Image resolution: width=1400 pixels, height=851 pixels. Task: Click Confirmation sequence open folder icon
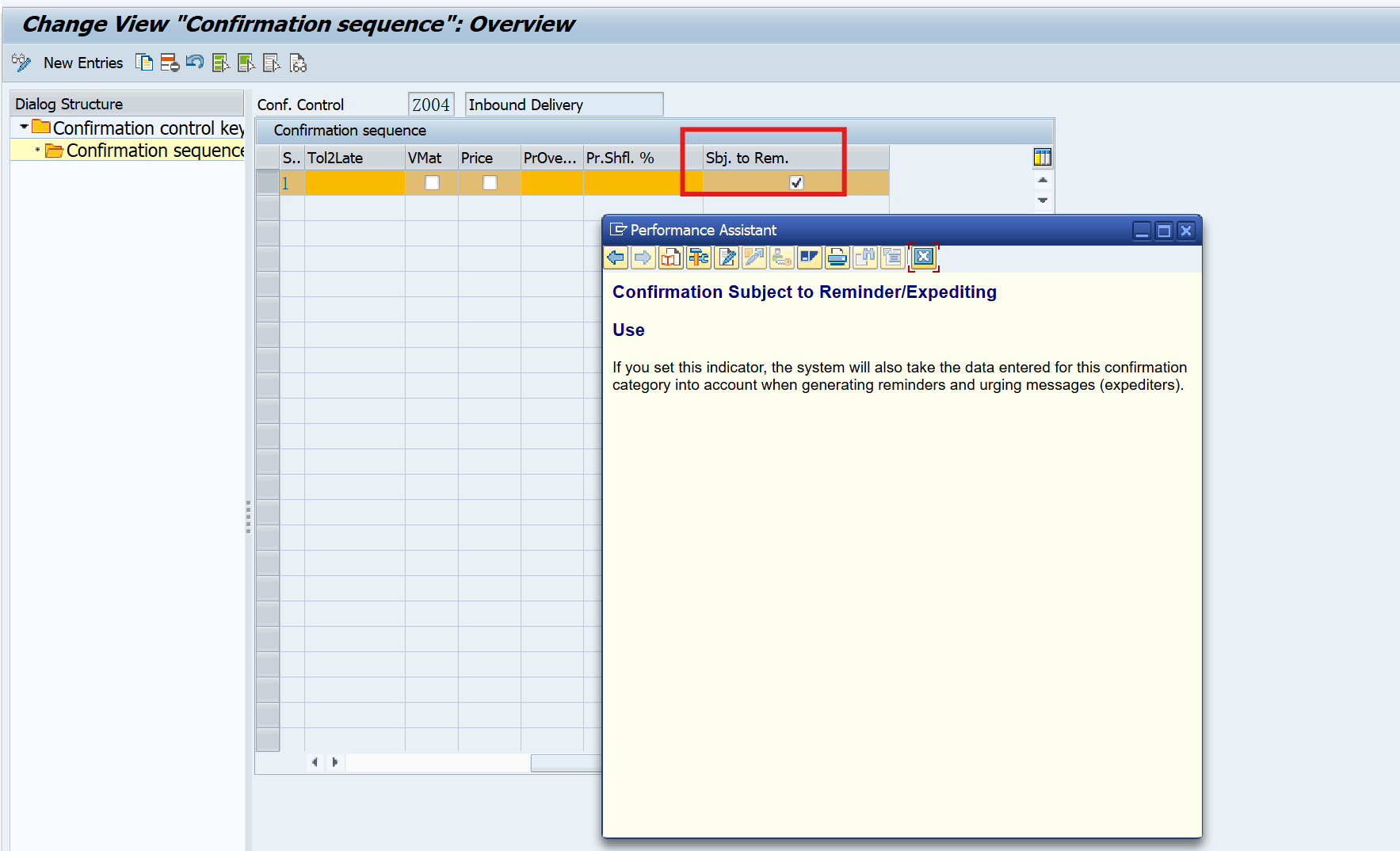click(x=55, y=150)
